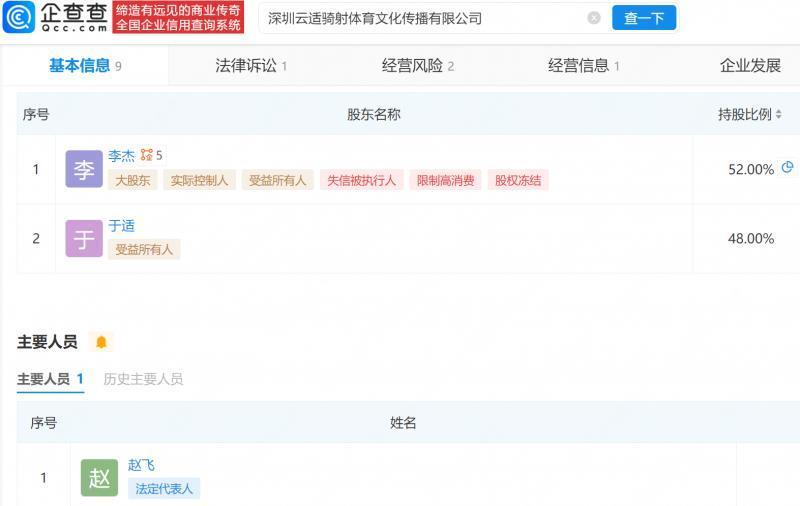This screenshot has height=506, width=800.
Task: Click the 失信被执行人 risk tag
Action: [361, 181]
